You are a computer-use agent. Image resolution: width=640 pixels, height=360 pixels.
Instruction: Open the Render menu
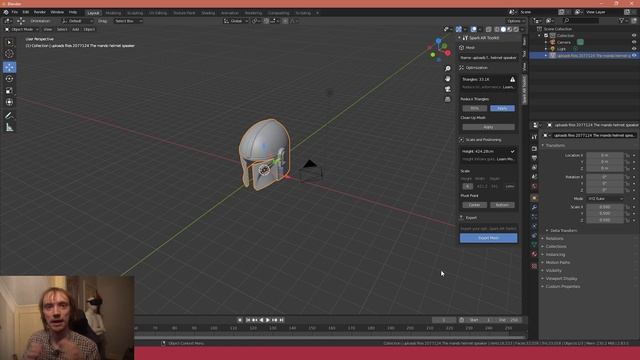tap(40, 12)
